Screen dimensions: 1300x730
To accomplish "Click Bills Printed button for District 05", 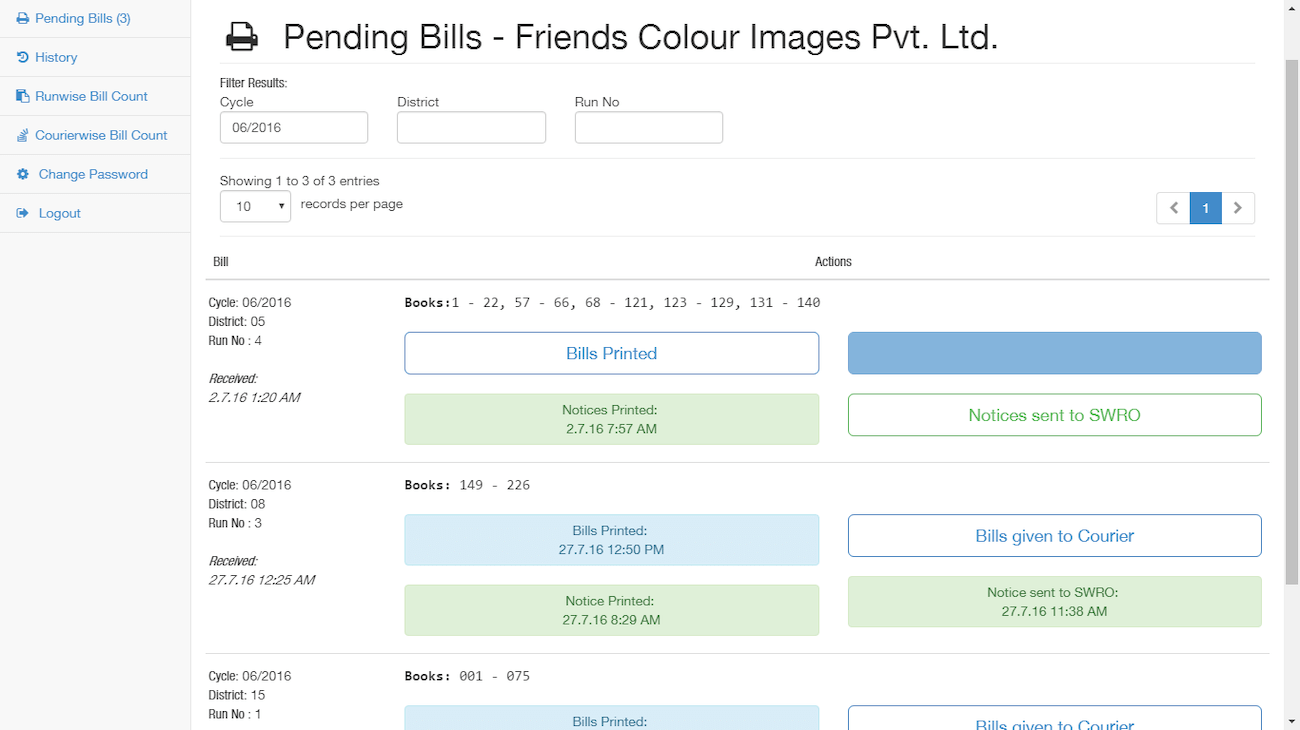I will pyautogui.click(x=611, y=354).
